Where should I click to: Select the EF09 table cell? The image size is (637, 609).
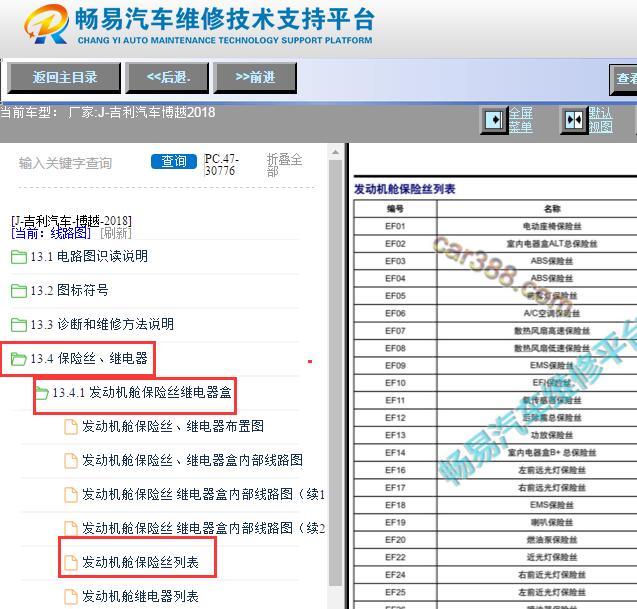pos(395,366)
